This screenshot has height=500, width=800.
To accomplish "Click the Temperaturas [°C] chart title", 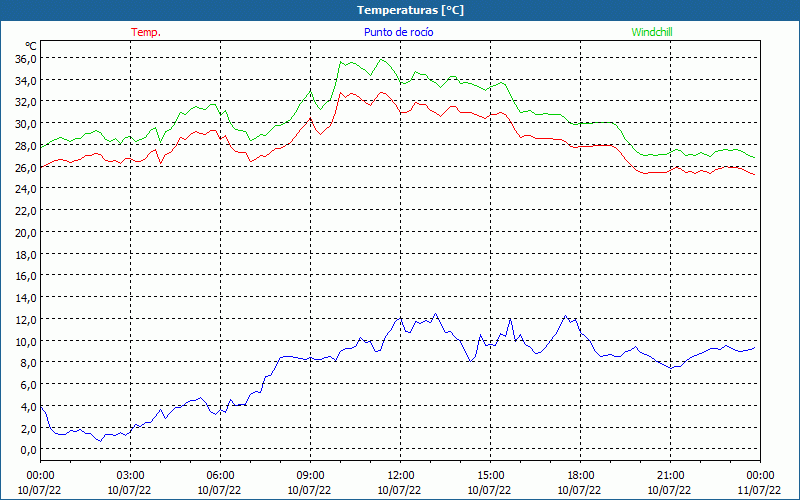I will pos(410,10).
